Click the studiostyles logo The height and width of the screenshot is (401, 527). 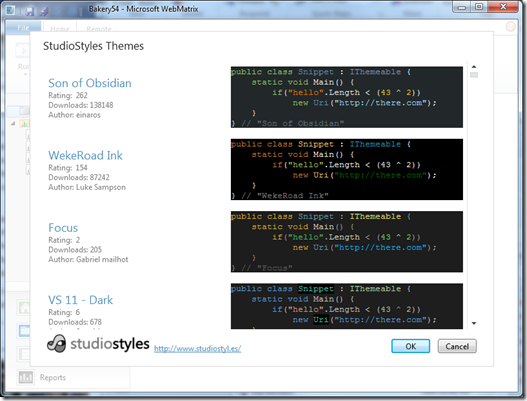[x=98, y=344]
